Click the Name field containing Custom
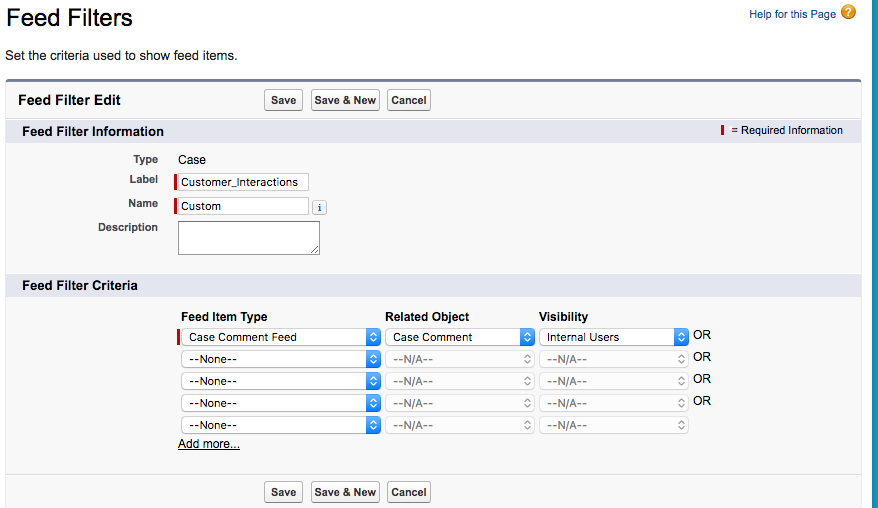The width and height of the screenshot is (878, 508). (x=243, y=206)
